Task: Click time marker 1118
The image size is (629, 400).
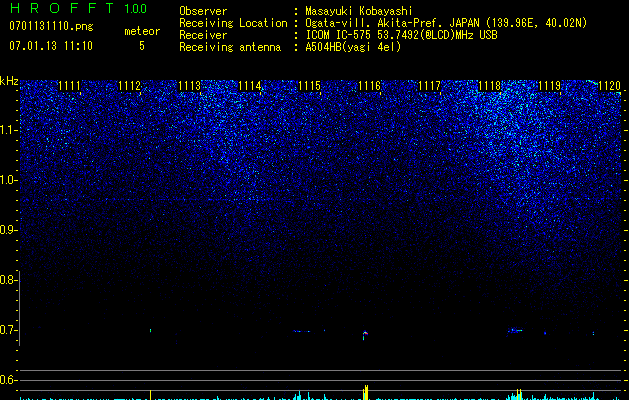Action: pos(489,86)
